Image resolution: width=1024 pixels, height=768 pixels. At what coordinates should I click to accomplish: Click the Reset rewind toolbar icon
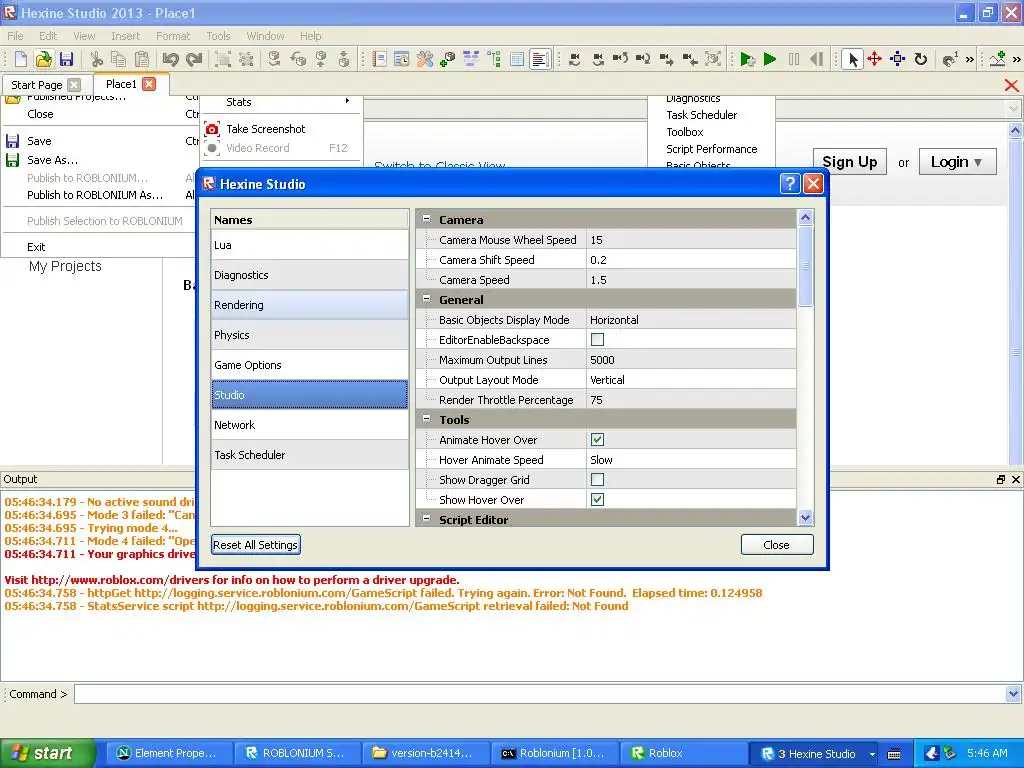816,59
